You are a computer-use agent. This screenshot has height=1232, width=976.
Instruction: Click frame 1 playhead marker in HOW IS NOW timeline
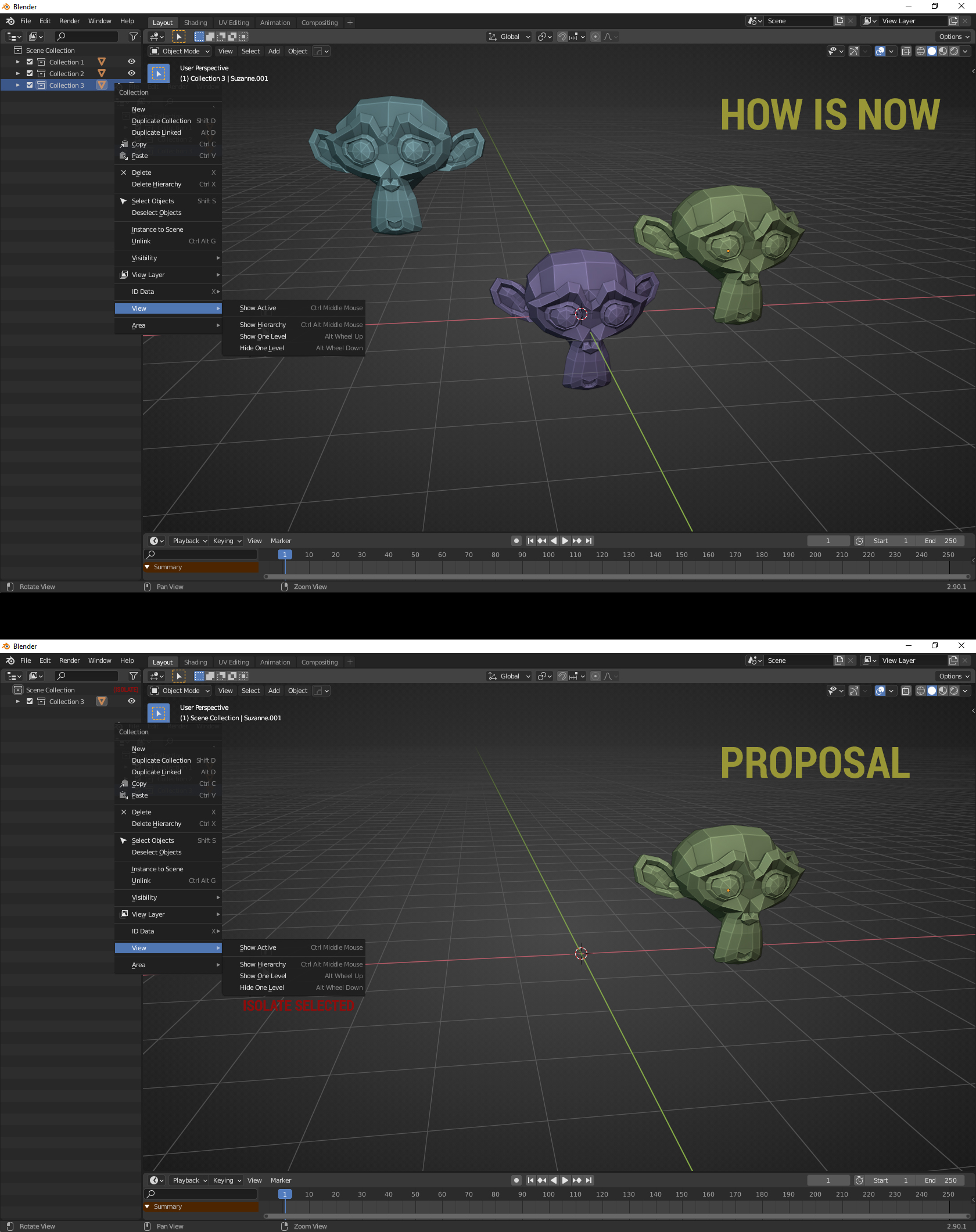(x=285, y=555)
